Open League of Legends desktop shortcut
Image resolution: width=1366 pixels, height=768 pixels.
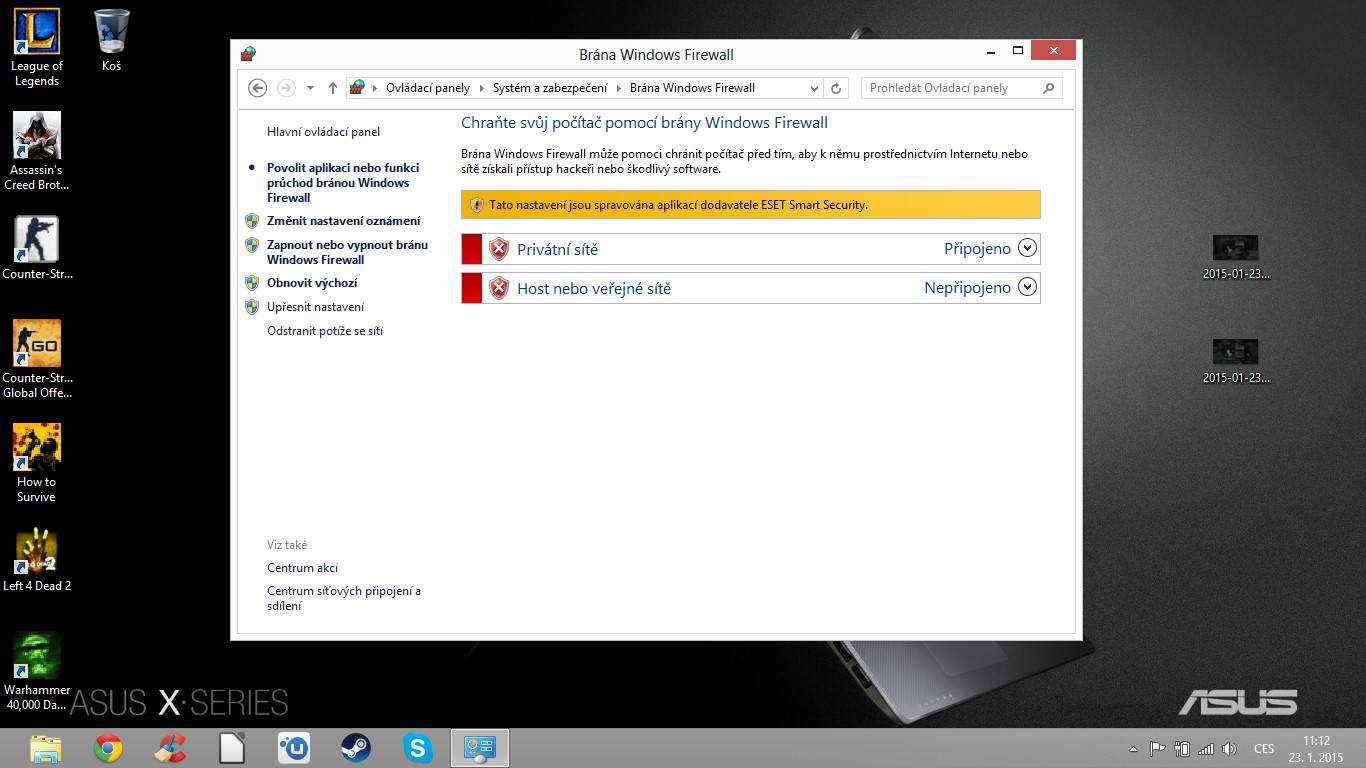click(x=37, y=48)
